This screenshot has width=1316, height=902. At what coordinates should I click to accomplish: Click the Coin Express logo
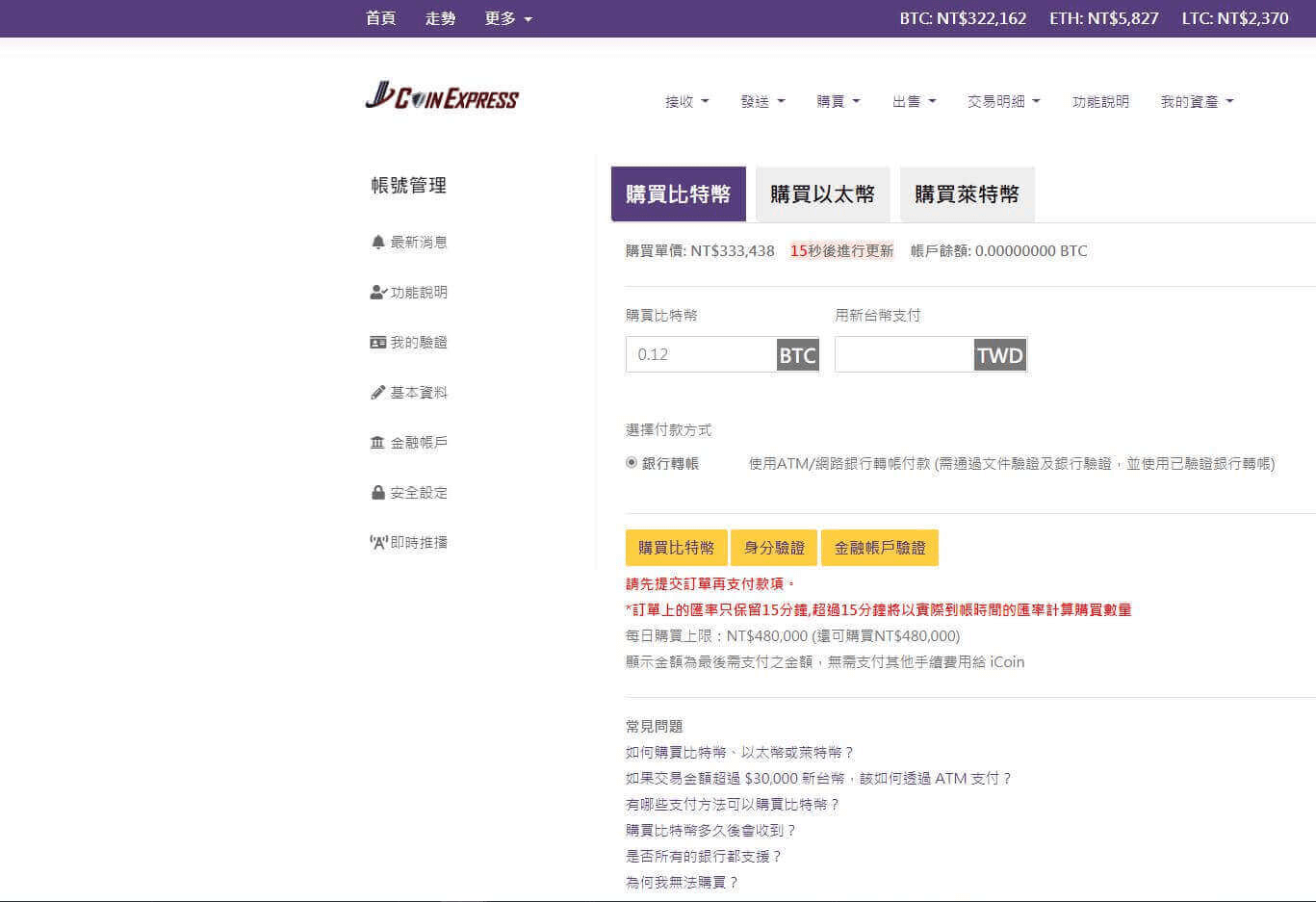(x=442, y=97)
